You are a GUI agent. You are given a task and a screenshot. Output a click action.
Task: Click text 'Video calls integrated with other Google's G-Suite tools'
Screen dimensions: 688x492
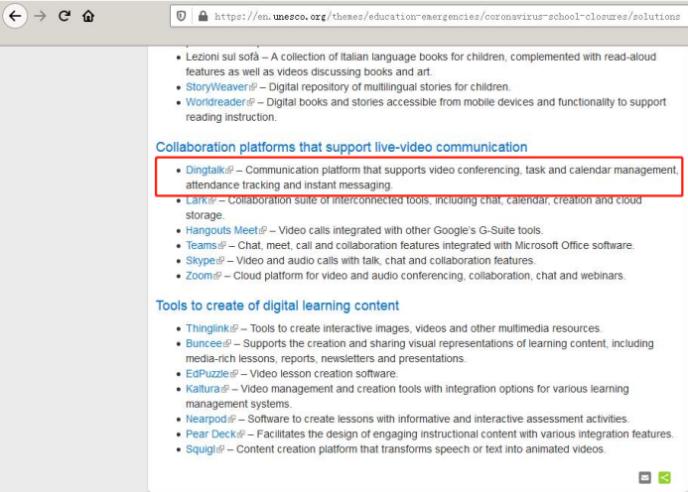pyautogui.click(x=410, y=230)
